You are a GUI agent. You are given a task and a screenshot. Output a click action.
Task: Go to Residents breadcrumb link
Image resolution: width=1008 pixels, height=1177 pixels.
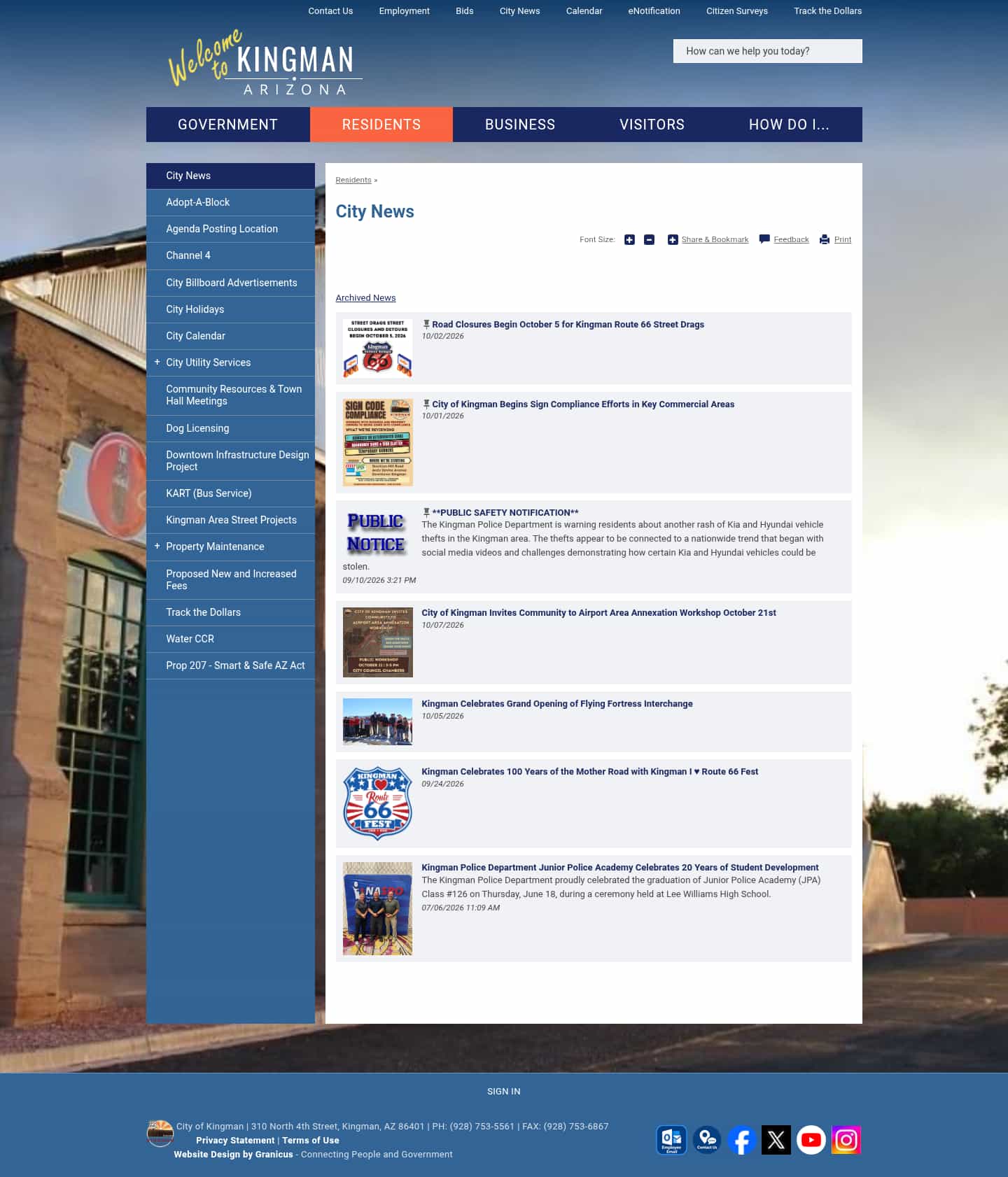353,180
